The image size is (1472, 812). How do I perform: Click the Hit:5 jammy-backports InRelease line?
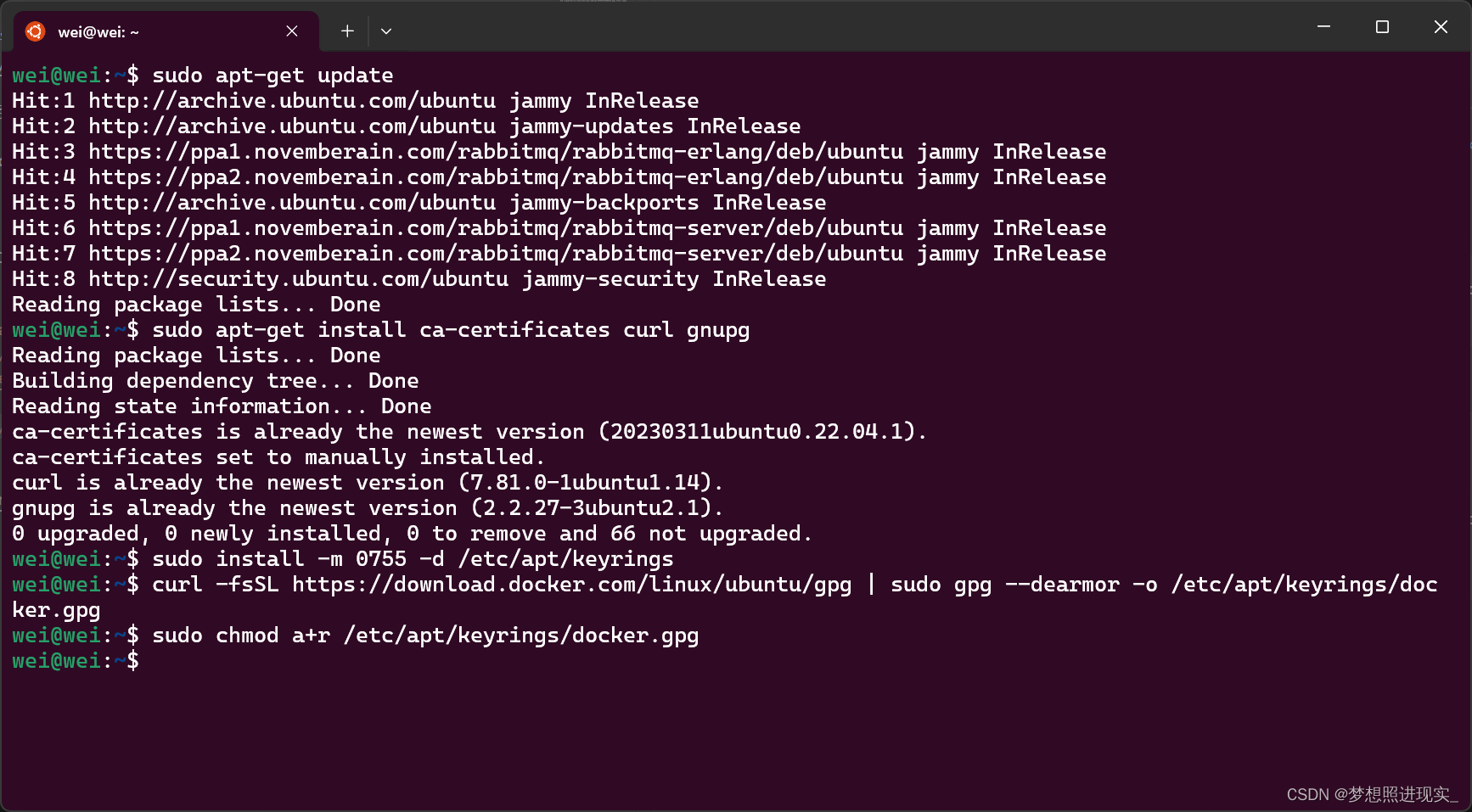click(x=419, y=203)
